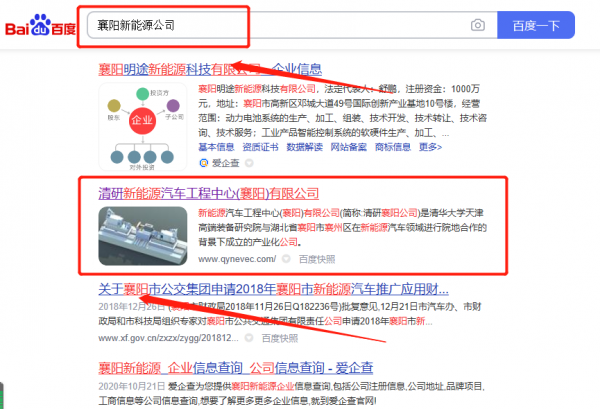Open the 商标信息 sub-link
This screenshot has width=600, height=409.
393,147
